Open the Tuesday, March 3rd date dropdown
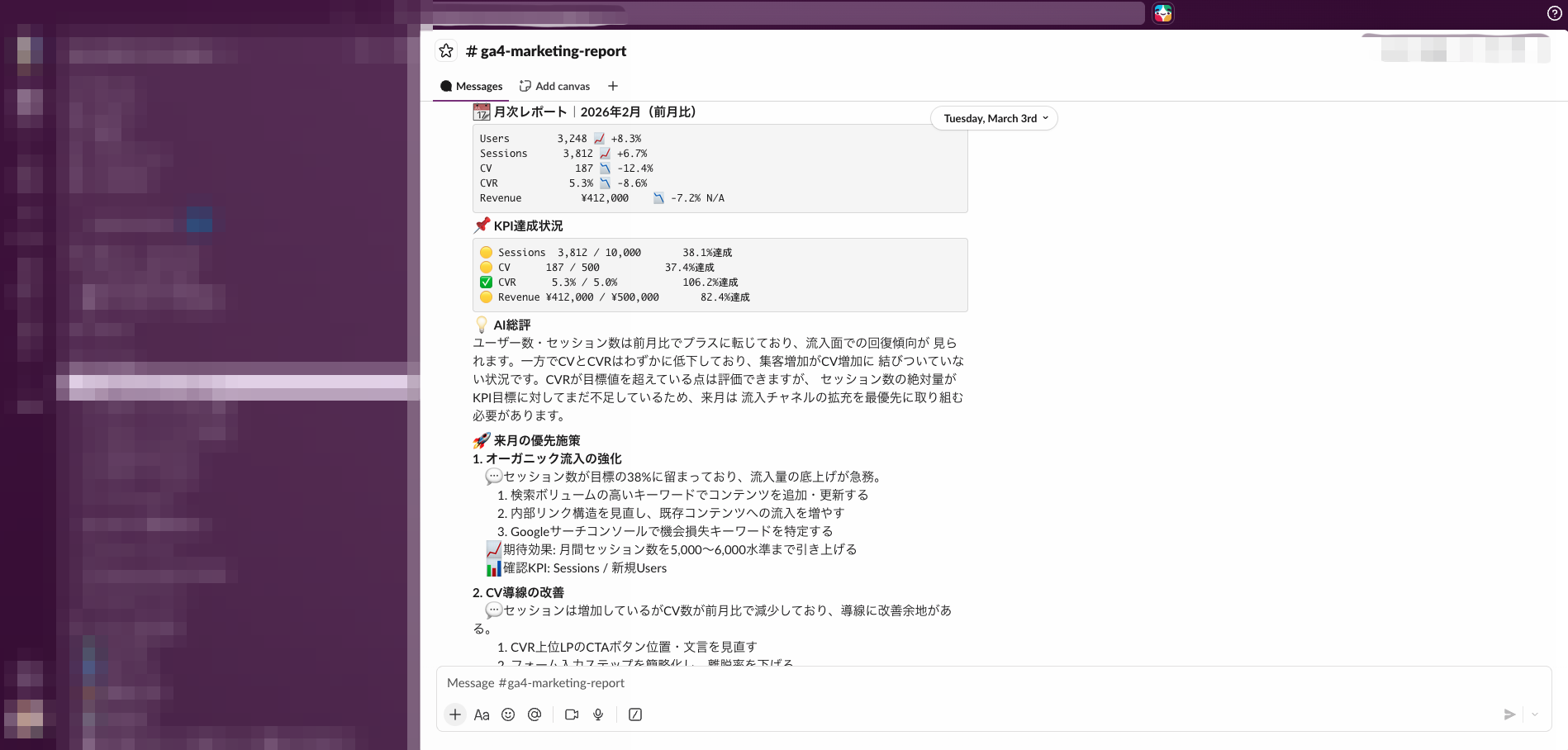Image resolution: width=1568 pixels, height=750 pixels. (x=995, y=118)
